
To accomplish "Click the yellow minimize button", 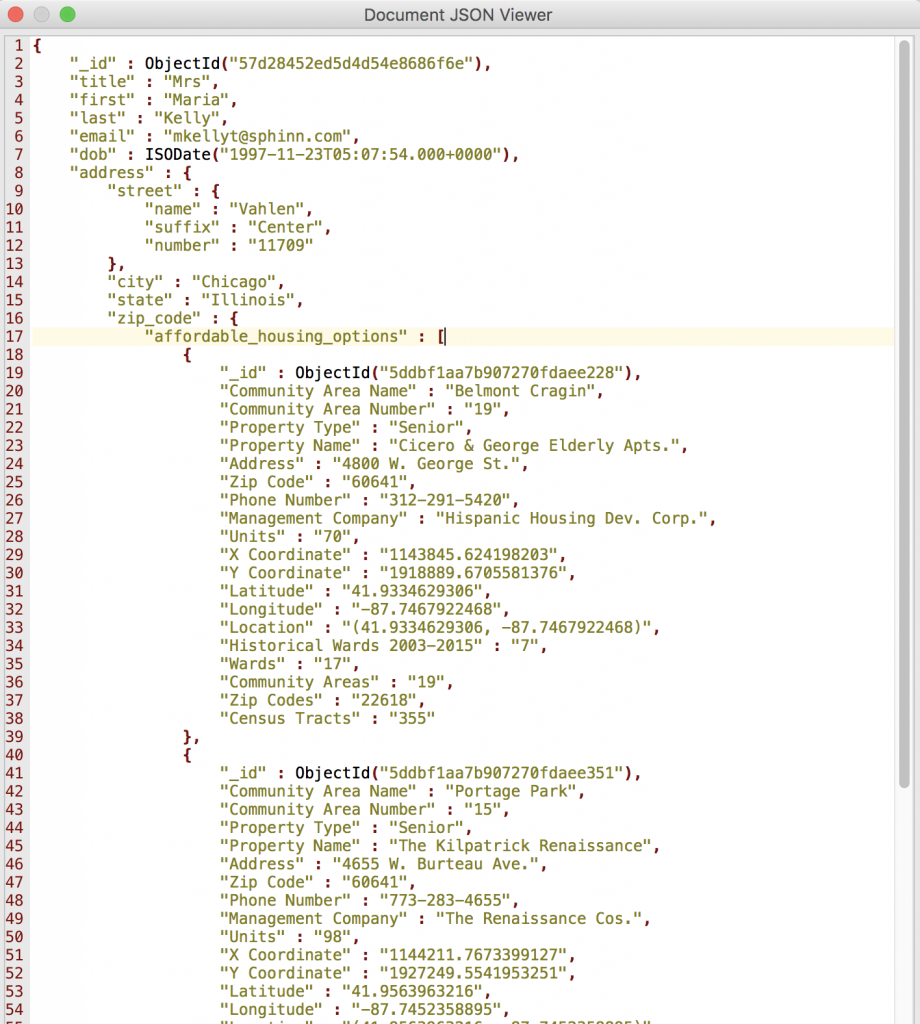I will tap(39, 15).
